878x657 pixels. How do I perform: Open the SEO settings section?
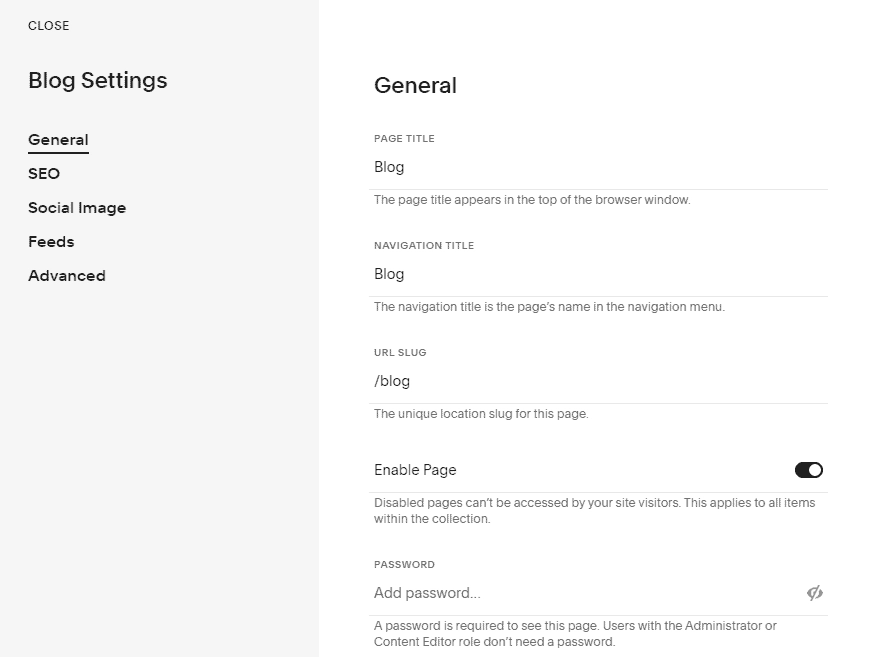(x=44, y=173)
